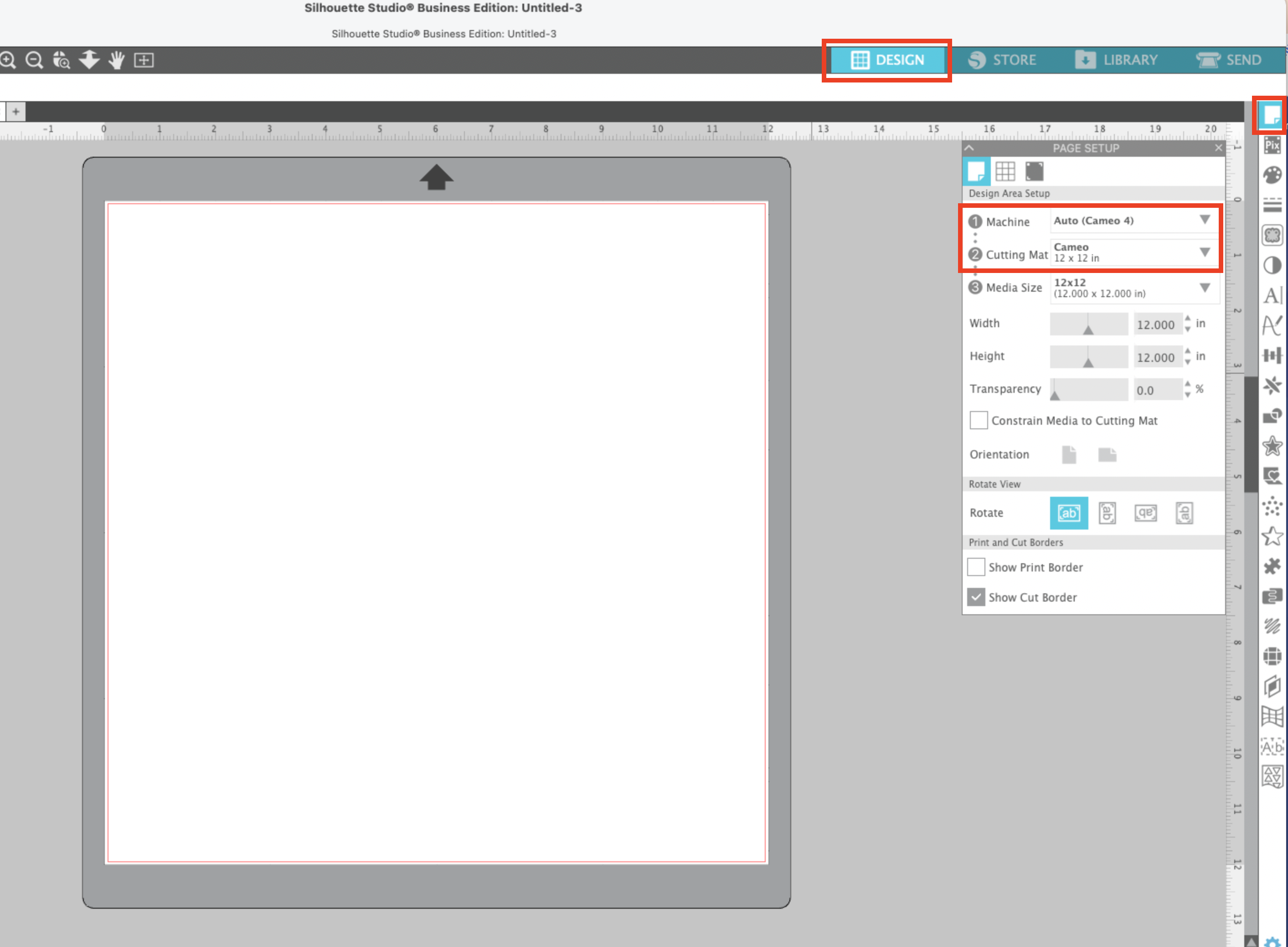Viewport: 1288px width, 947px height.
Task: Open the PixScan panel icon
Action: pos(1272,145)
